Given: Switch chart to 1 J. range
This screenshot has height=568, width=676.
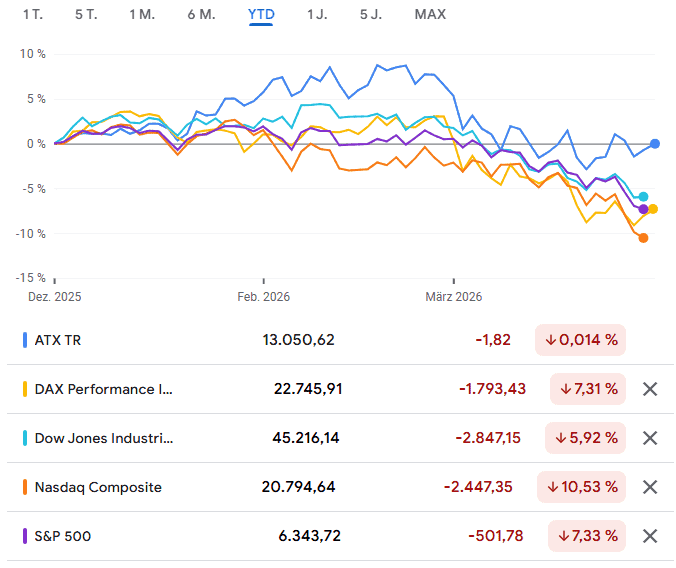Looking at the screenshot, I should [x=316, y=14].
